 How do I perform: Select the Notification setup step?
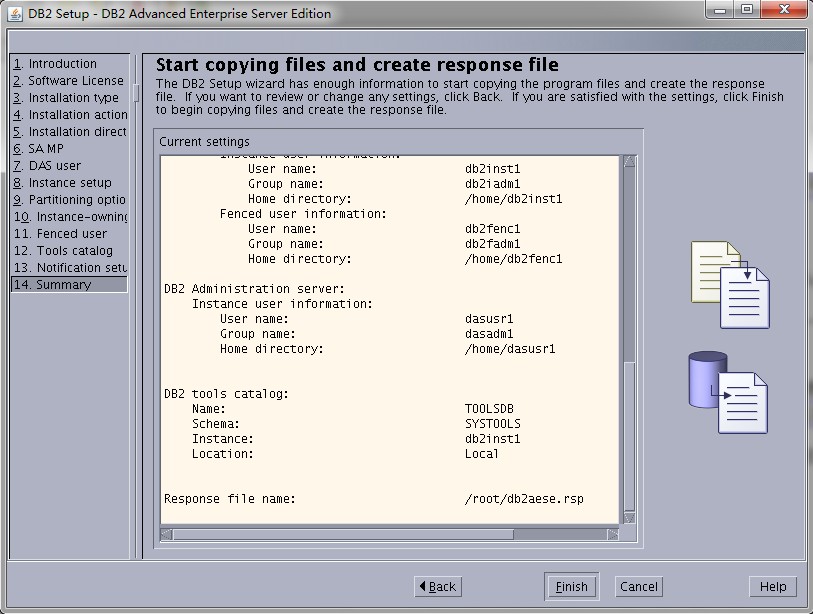point(69,268)
